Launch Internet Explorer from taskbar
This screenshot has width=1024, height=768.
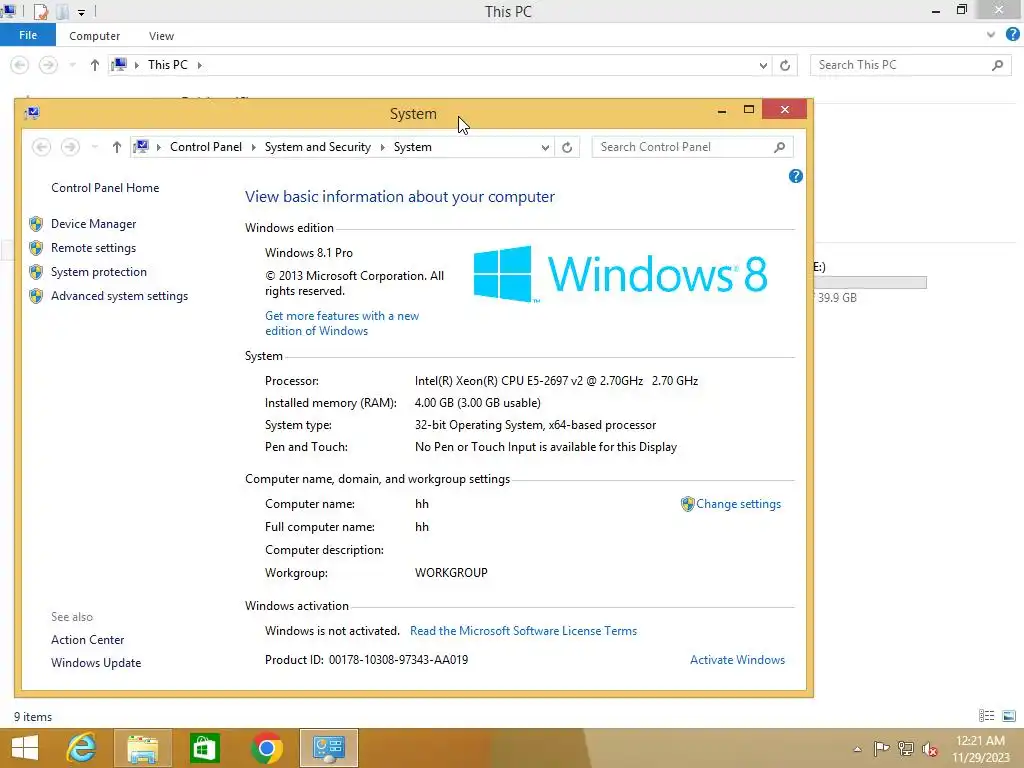(x=82, y=748)
